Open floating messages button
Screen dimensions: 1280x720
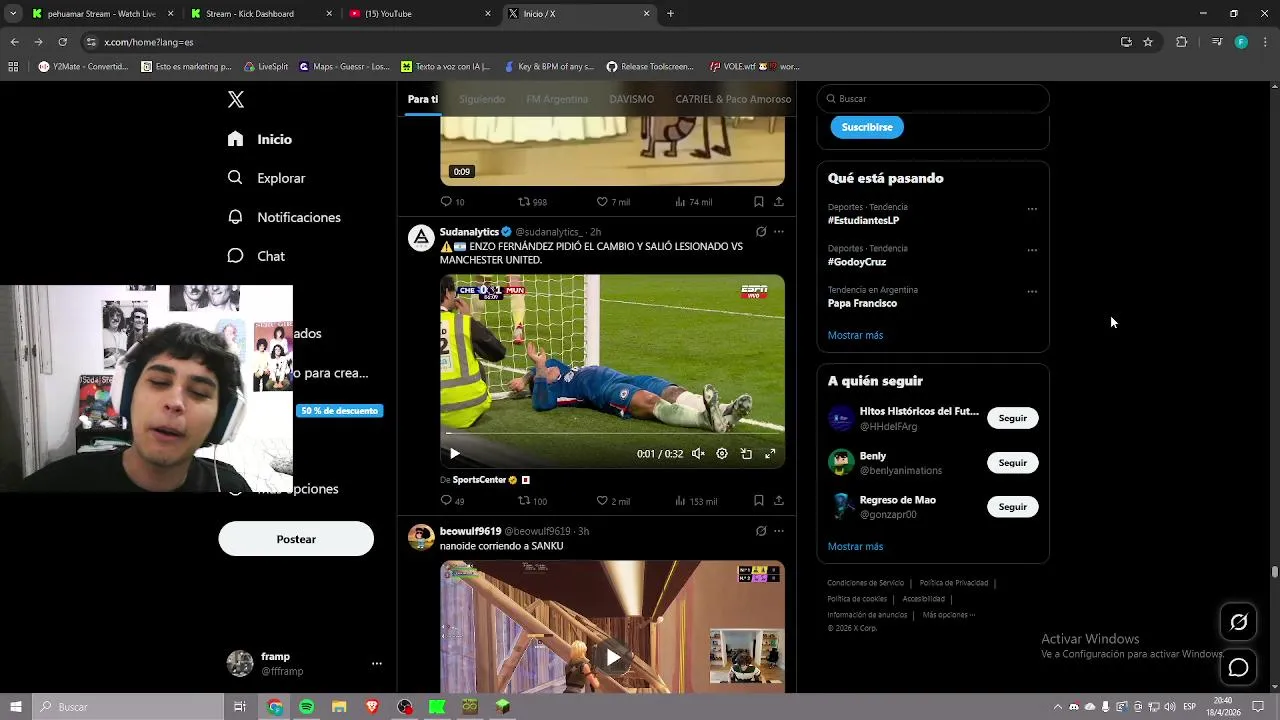pos(1238,667)
